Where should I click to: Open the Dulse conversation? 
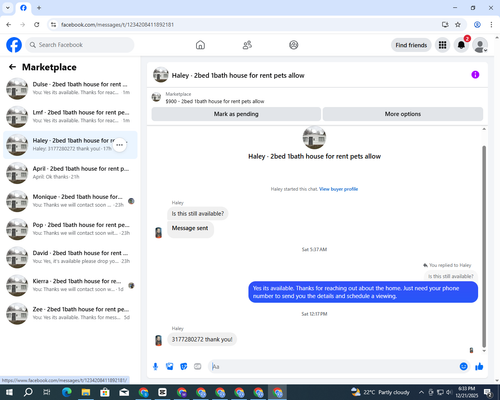[x=70, y=88]
